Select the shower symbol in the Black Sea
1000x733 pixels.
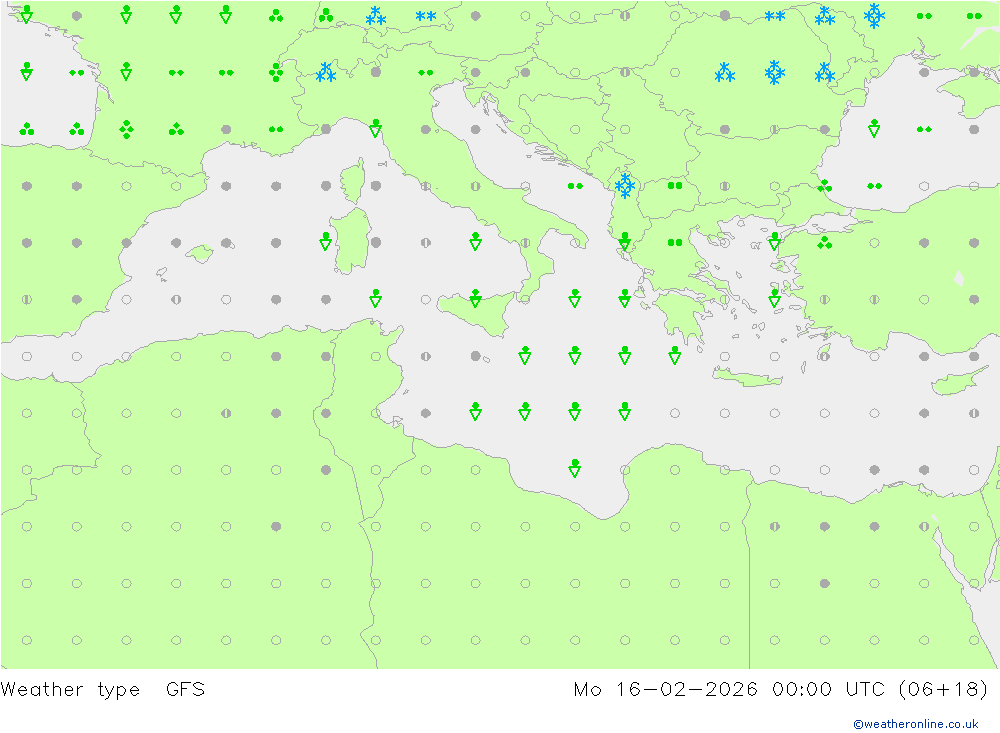click(874, 128)
